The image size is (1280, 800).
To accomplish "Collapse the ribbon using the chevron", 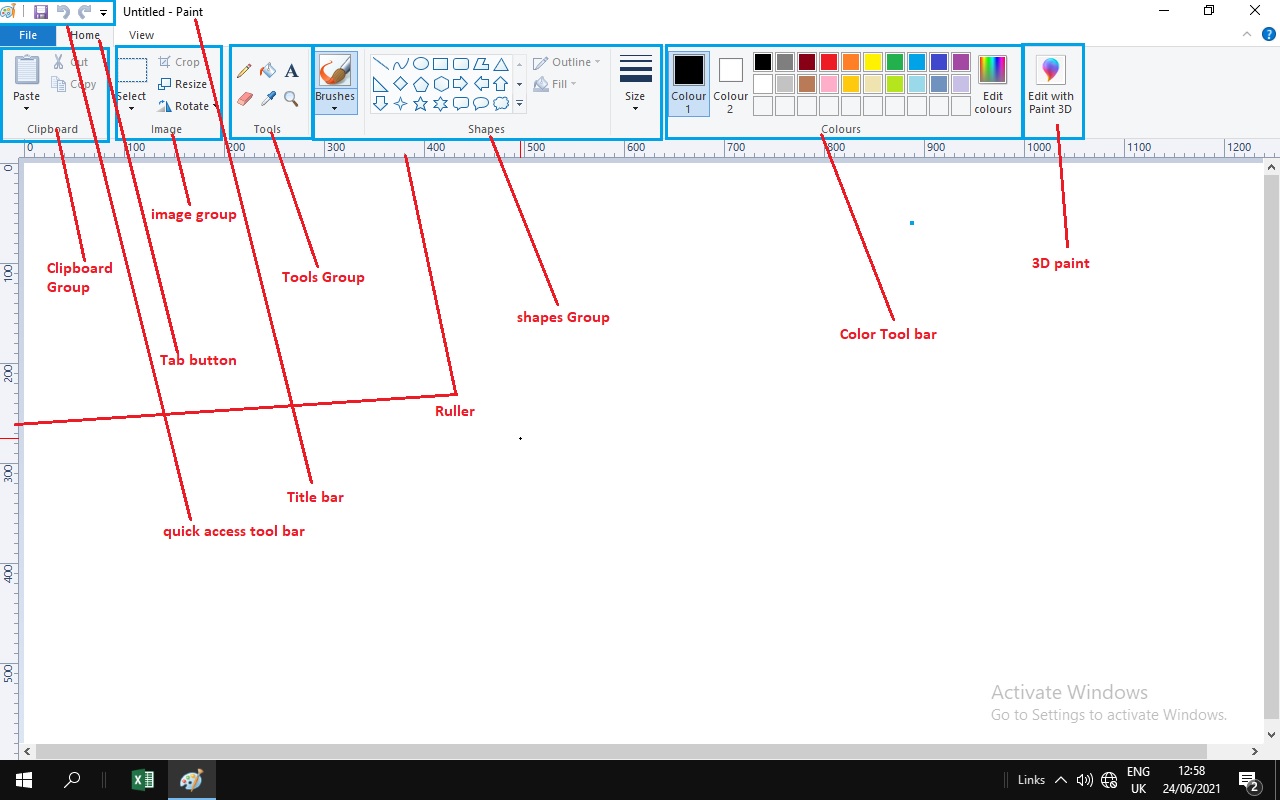I will pyautogui.click(x=1247, y=34).
